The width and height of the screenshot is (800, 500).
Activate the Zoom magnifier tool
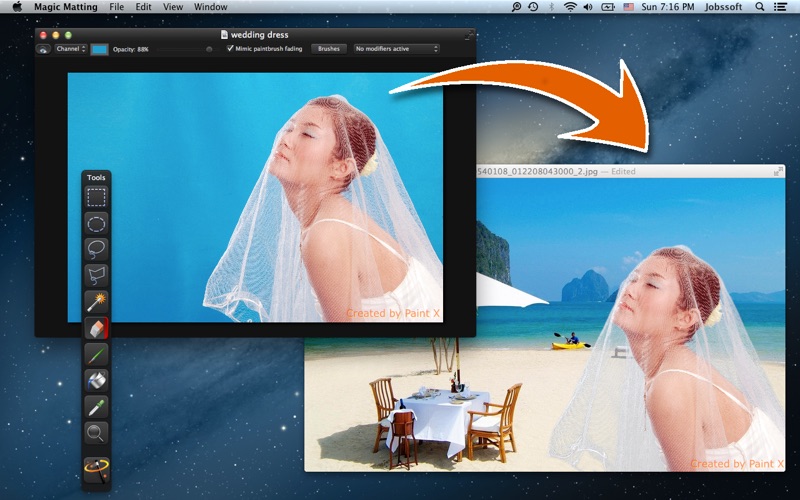pyautogui.click(x=96, y=432)
